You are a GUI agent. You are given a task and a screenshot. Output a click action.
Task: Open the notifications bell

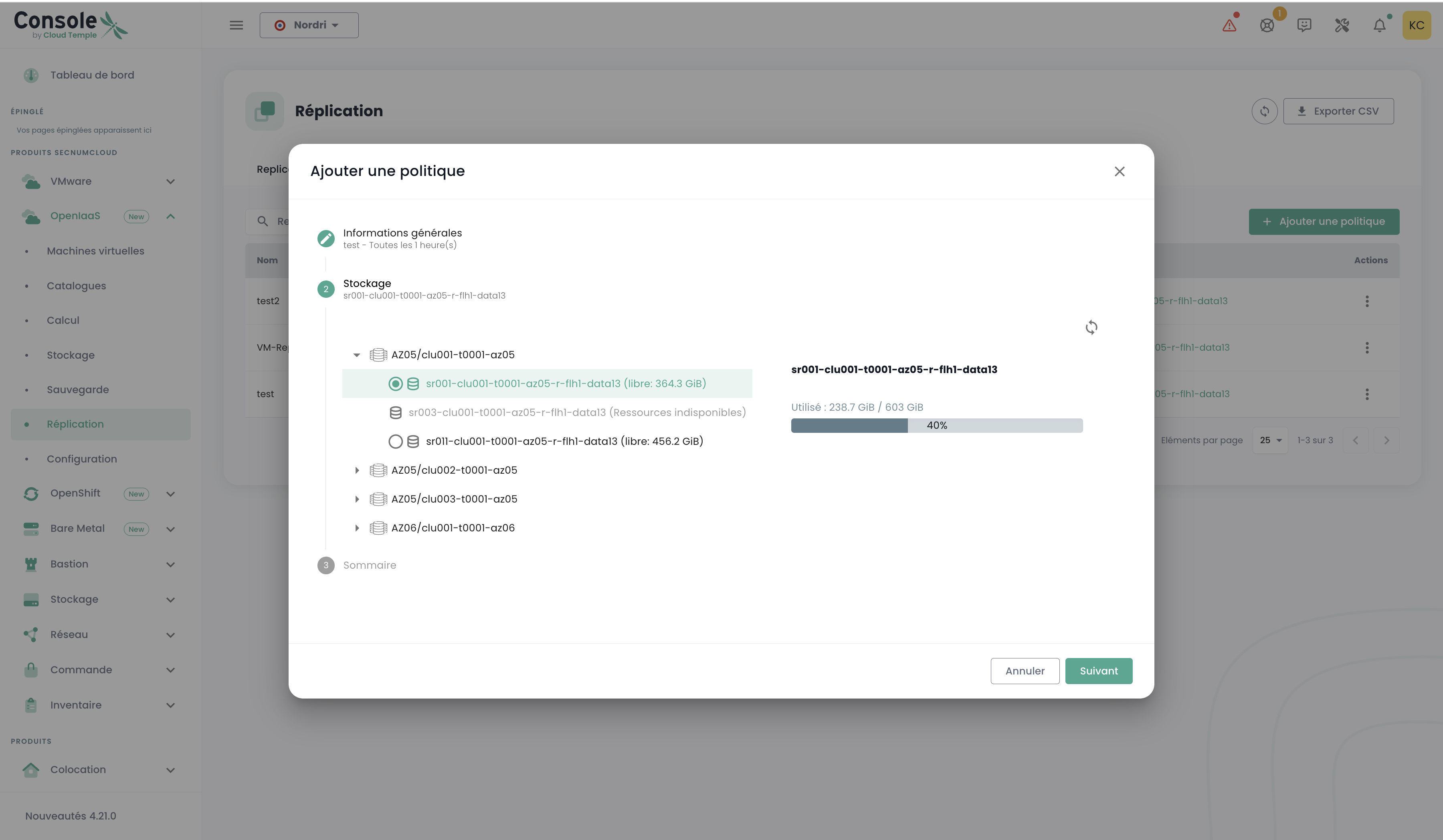[1379, 25]
